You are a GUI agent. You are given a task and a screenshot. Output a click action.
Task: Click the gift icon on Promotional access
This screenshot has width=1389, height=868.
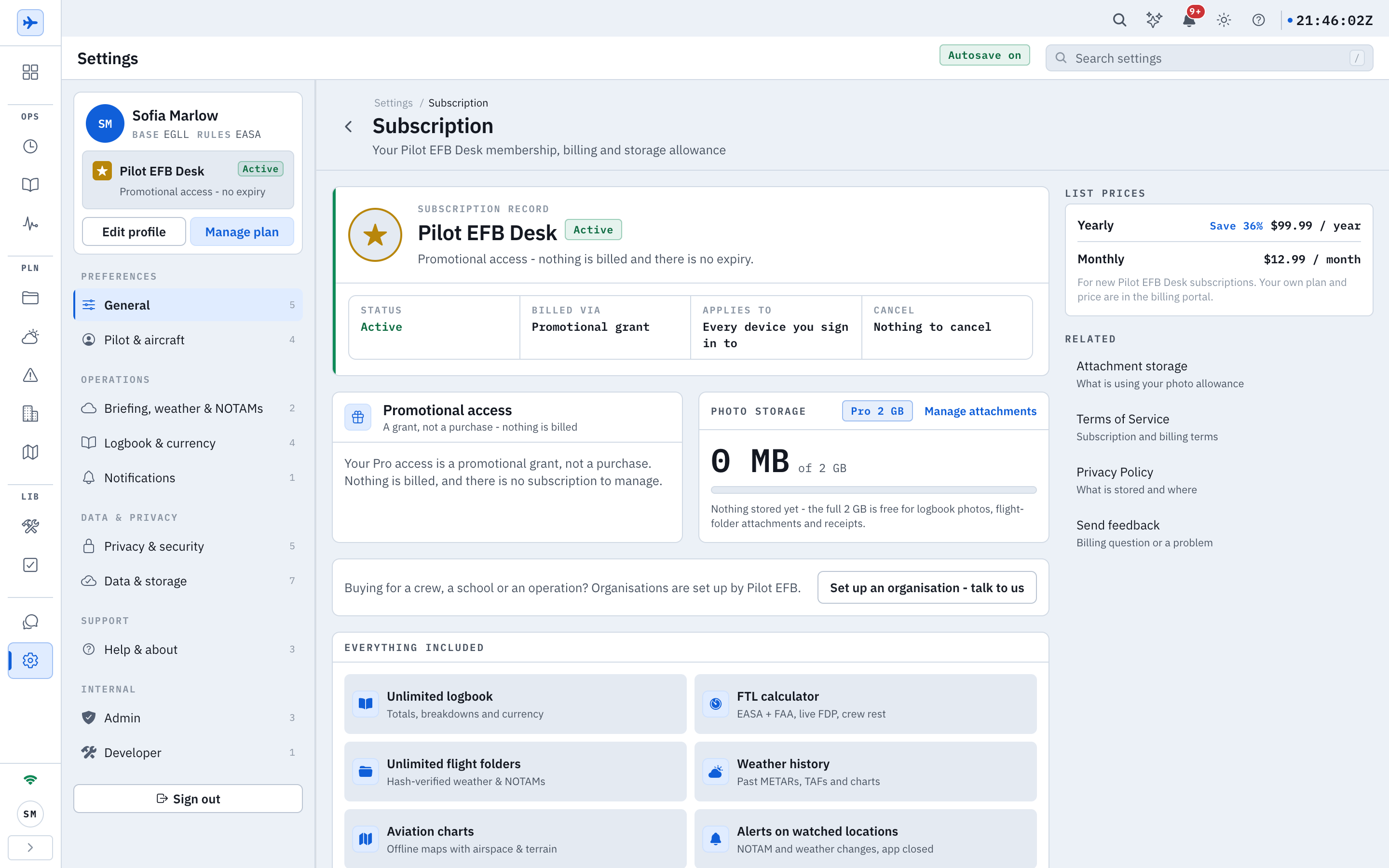point(357,417)
